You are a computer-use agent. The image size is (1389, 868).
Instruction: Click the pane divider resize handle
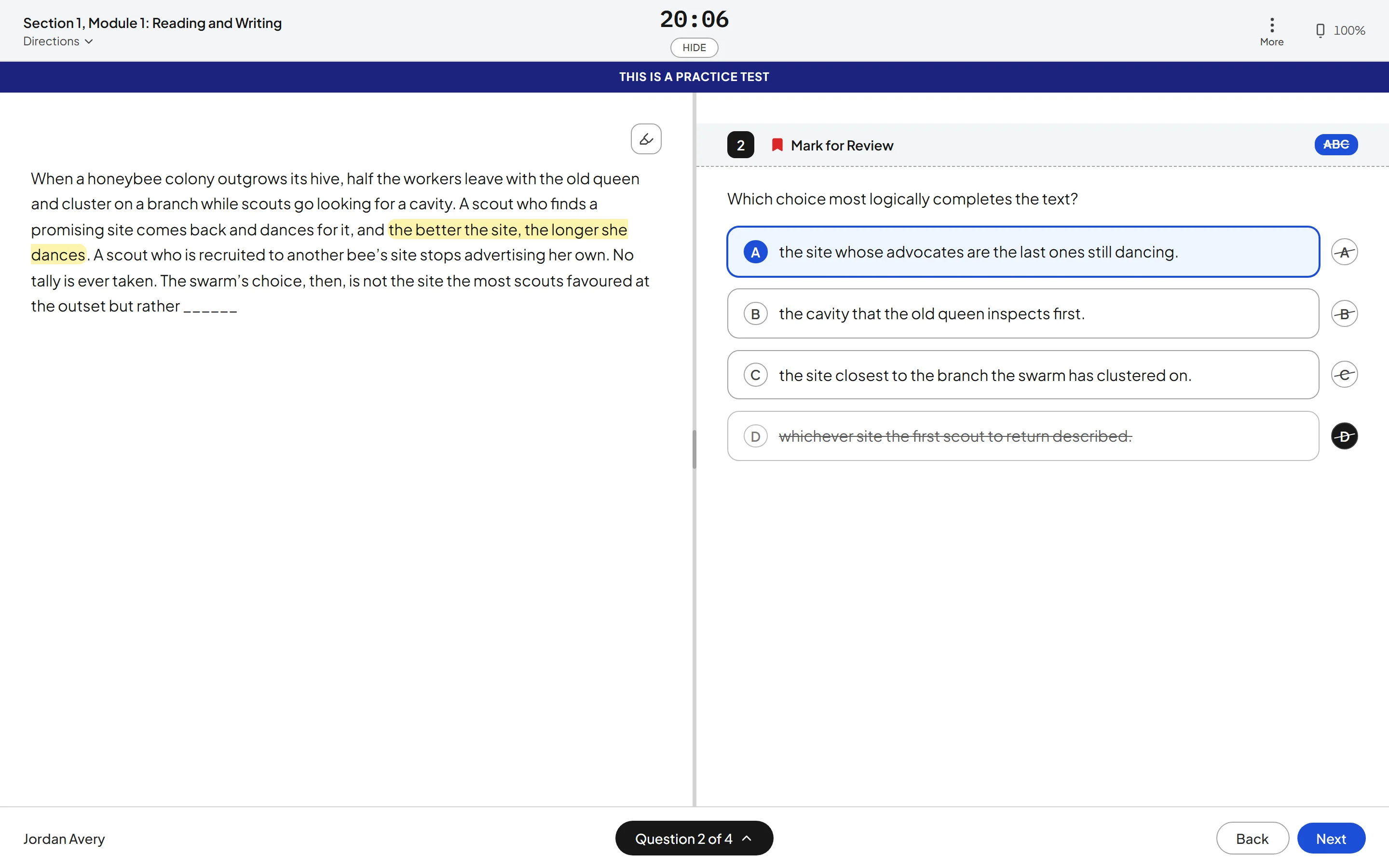pos(694,449)
